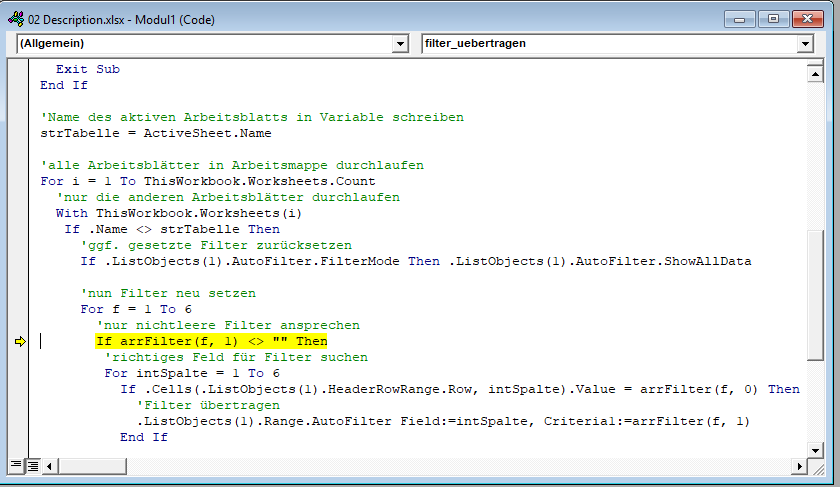Click the yellow execution arrow in margin
Image resolution: width=840 pixels, height=487 pixels.
(x=19, y=342)
